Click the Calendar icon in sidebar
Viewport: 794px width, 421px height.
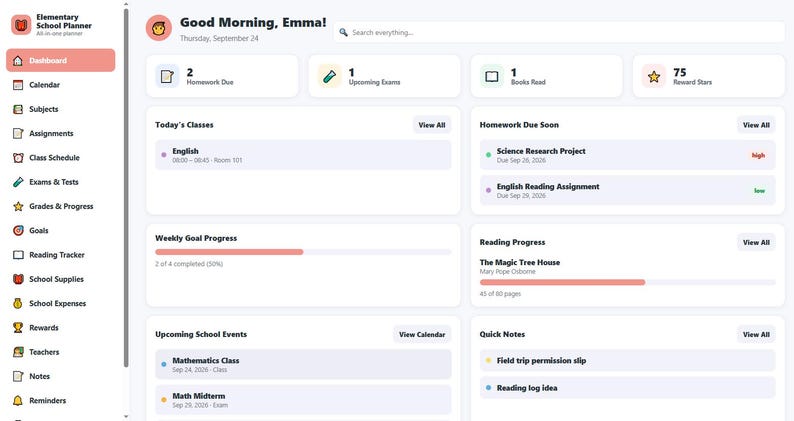pos(18,85)
